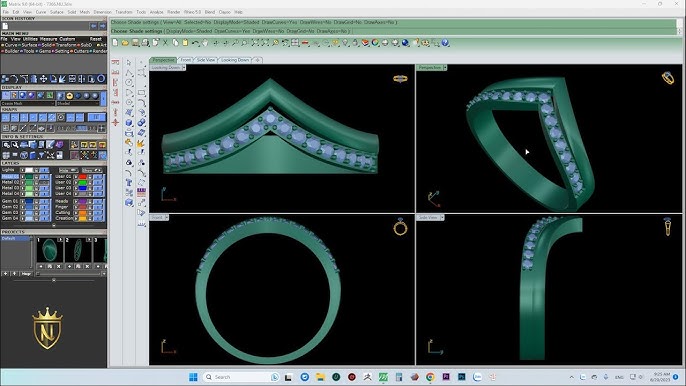Click the blue render sphere toolbar icon

click(x=405, y=42)
